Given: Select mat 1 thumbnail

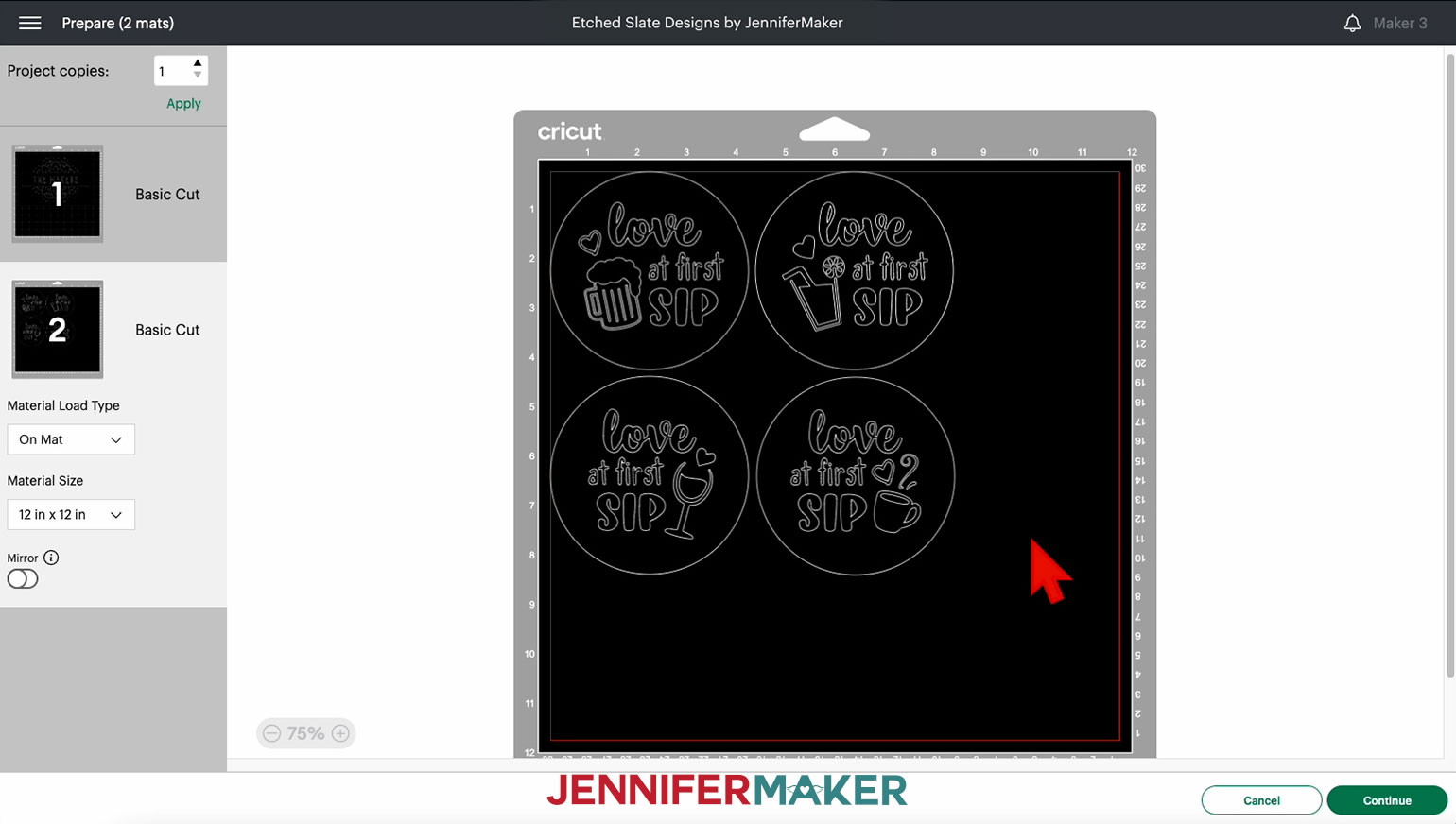Looking at the screenshot, I should point(58,194).
